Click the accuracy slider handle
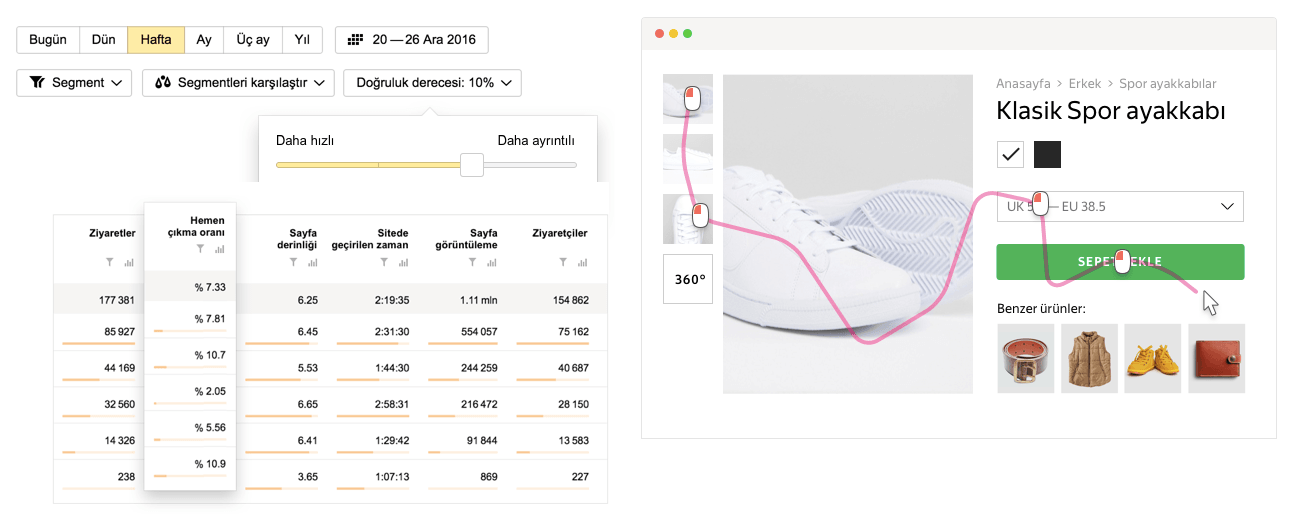This screenshot has height=522, width=1297. click(472, 165)
